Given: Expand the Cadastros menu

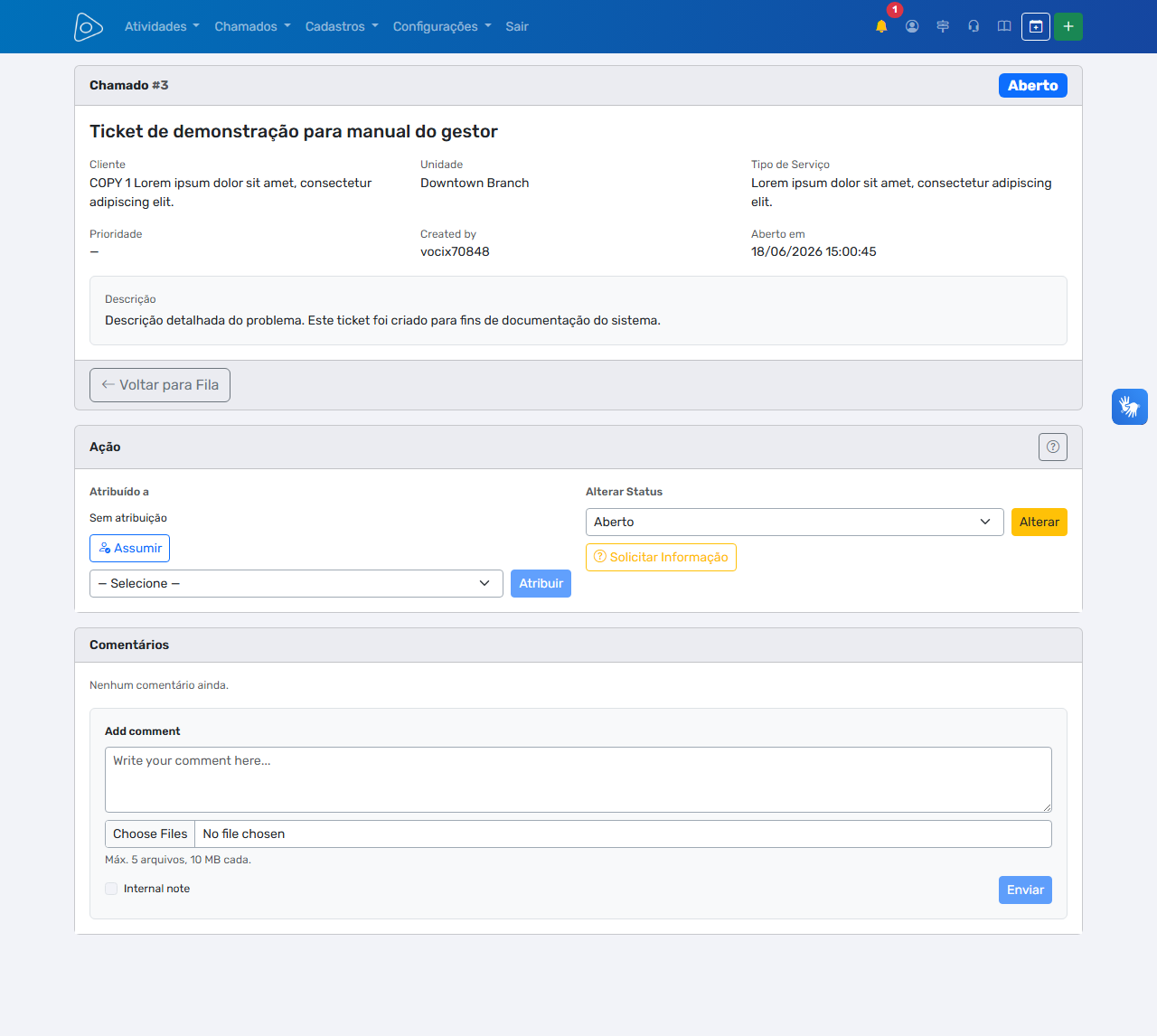Looking at the screenshot, I should point(342,26).
